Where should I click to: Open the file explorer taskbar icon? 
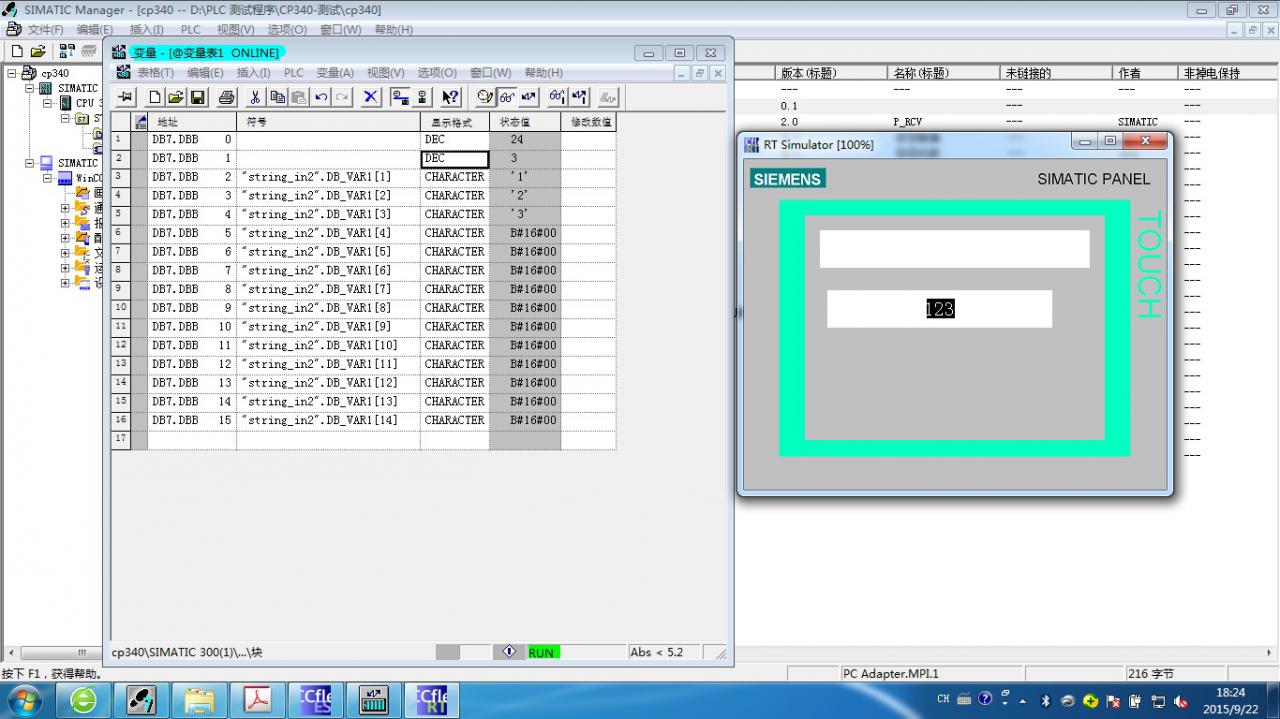(x=200, y=700)
